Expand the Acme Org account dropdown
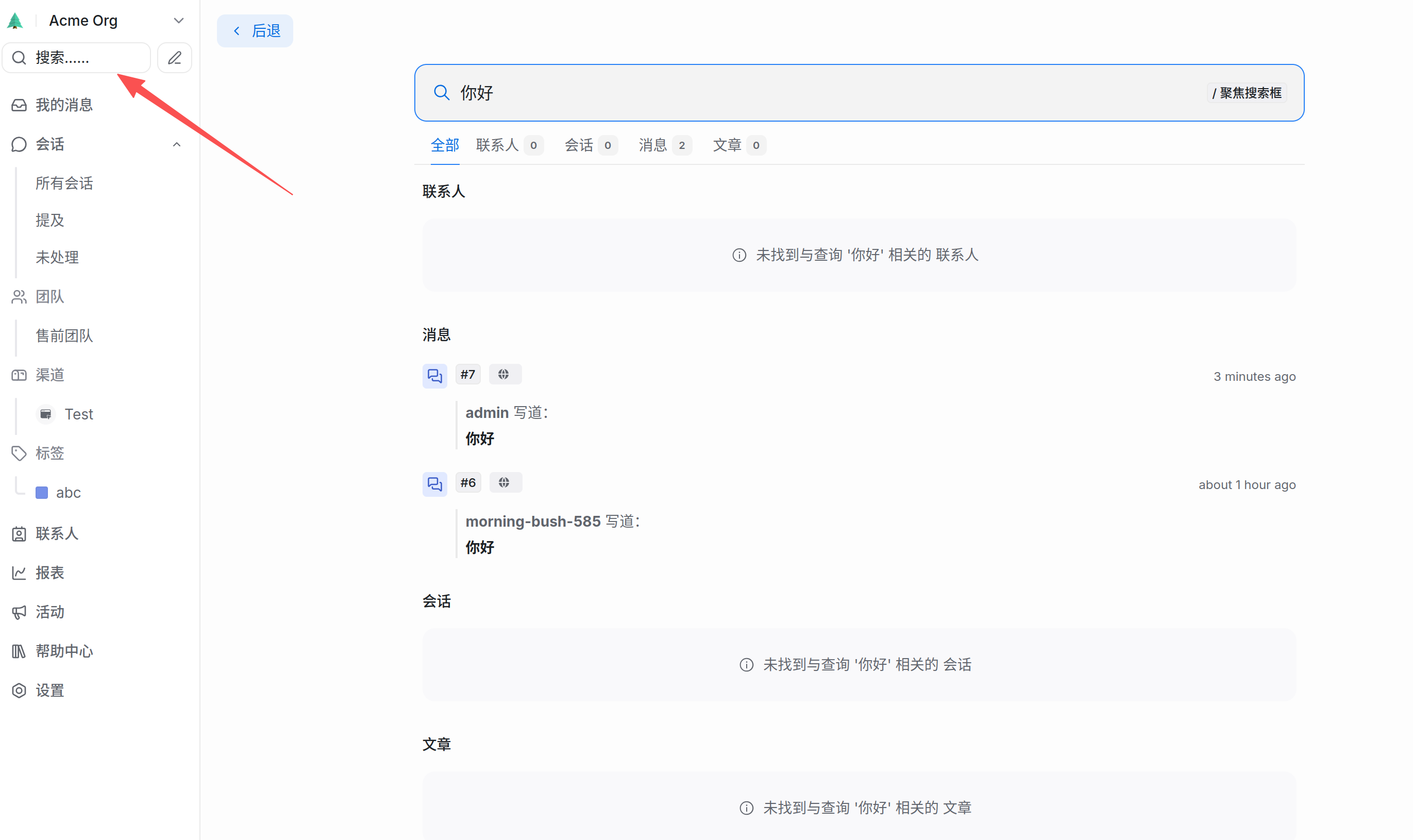This screenshot has width=1413, height=840. [x=178, y=21]
